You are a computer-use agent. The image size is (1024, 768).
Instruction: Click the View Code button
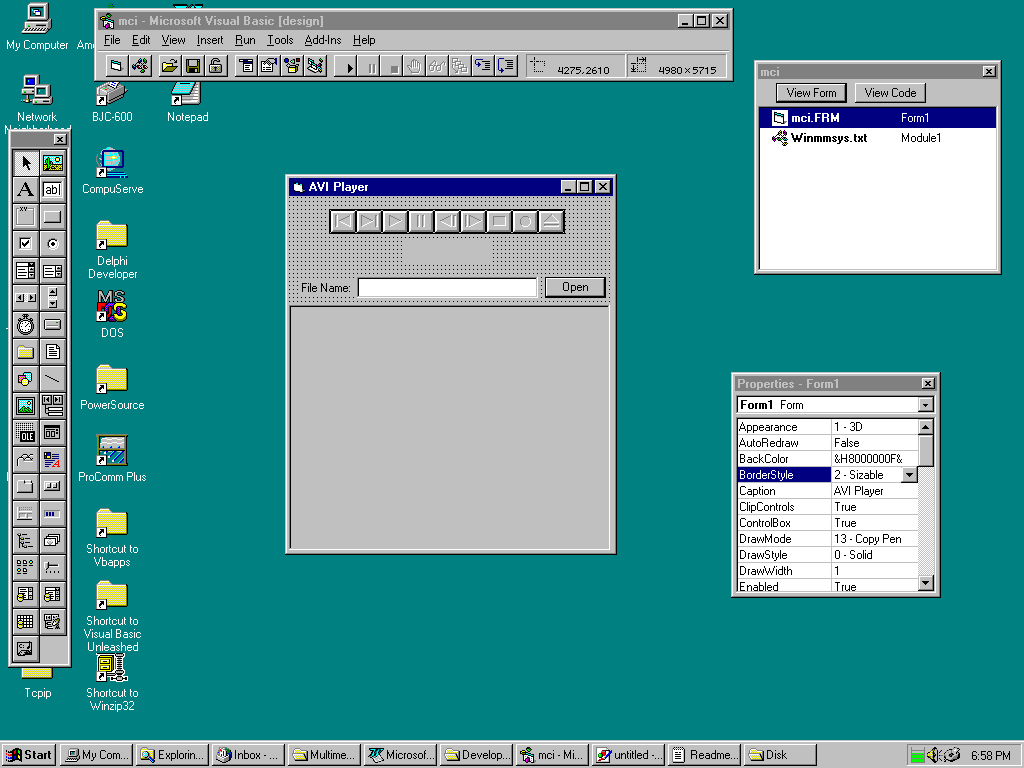(890, 93)
